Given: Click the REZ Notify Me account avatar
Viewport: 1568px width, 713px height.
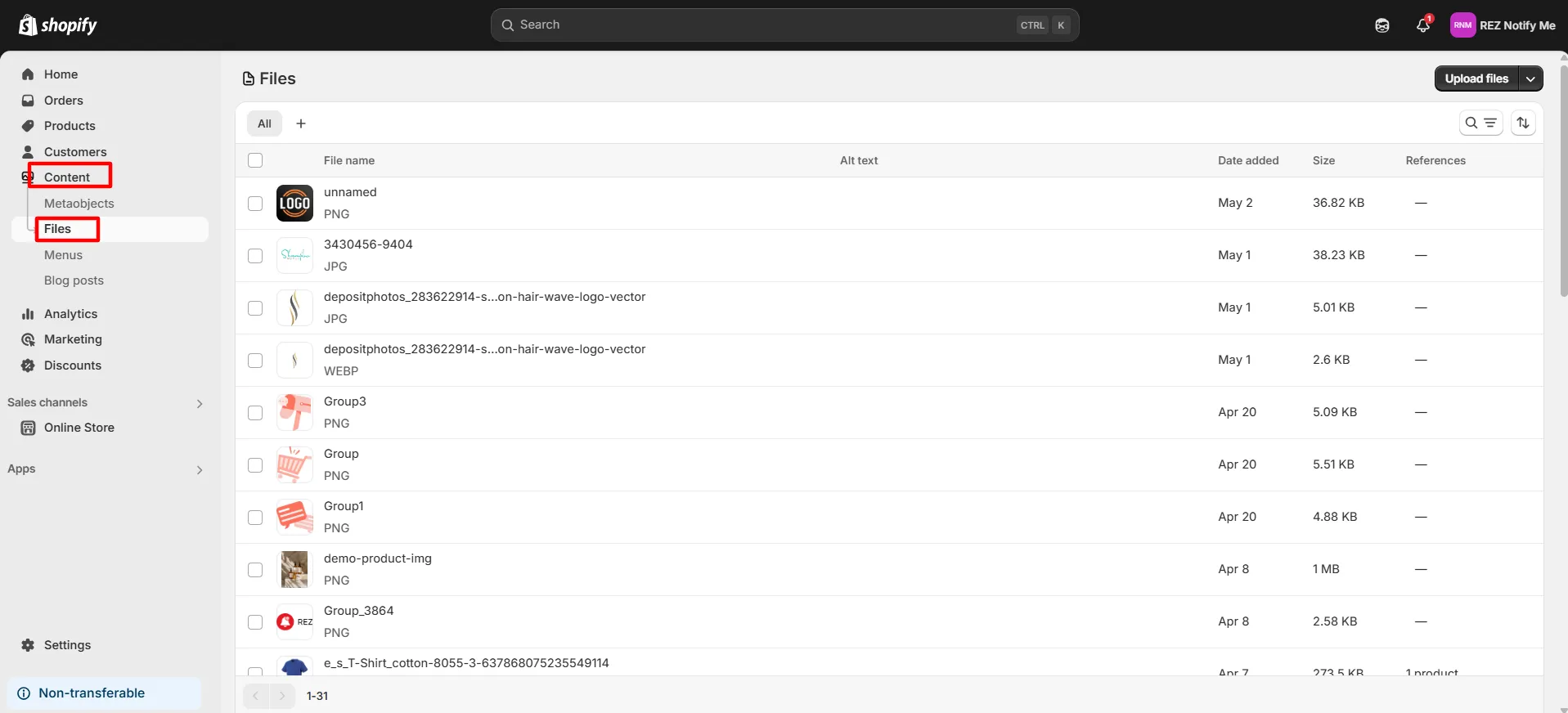Looking at the screenshot, I should coord(1462,25).
